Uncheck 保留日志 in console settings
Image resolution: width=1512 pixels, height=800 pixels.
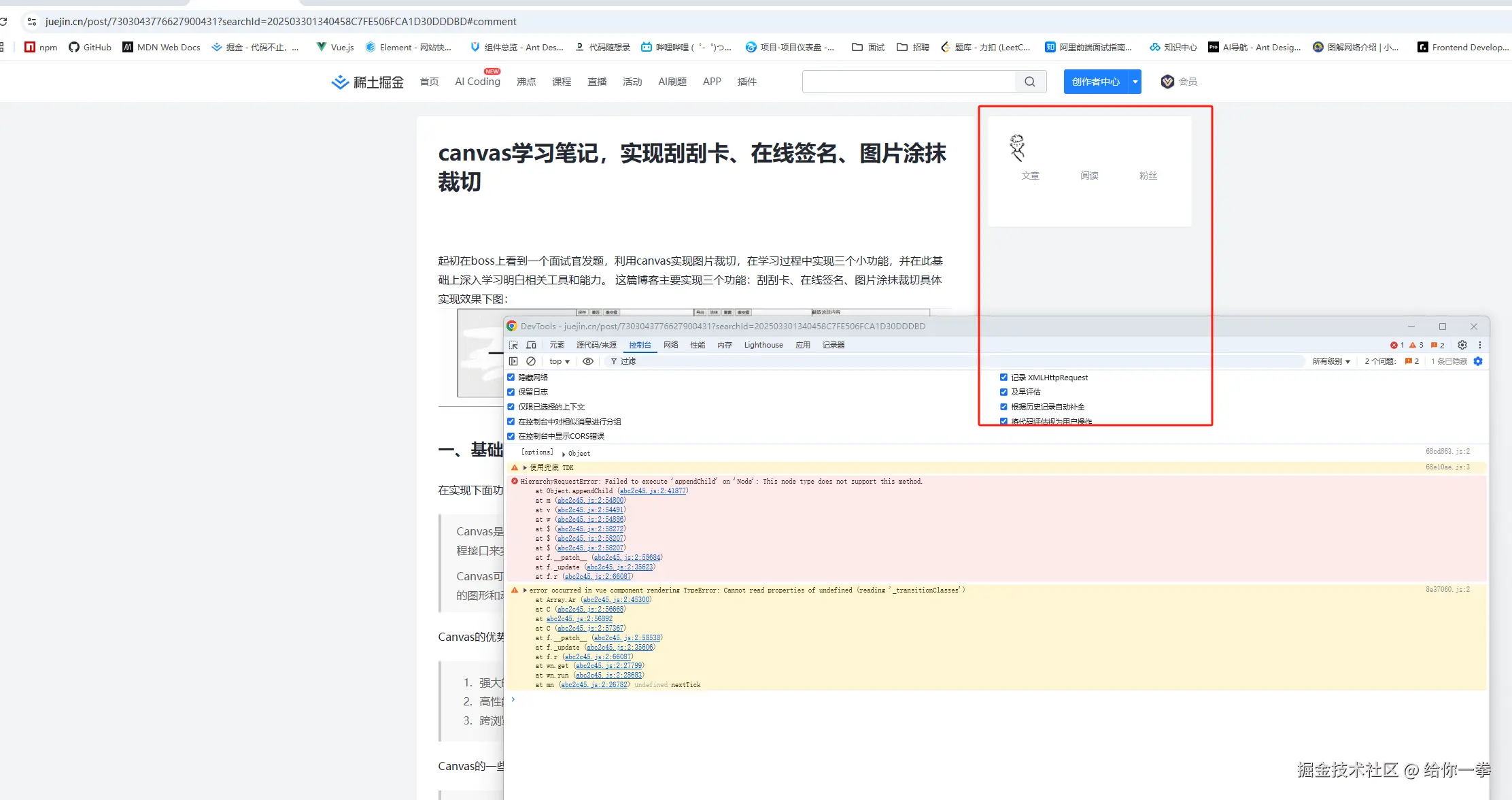pos(511,392)
